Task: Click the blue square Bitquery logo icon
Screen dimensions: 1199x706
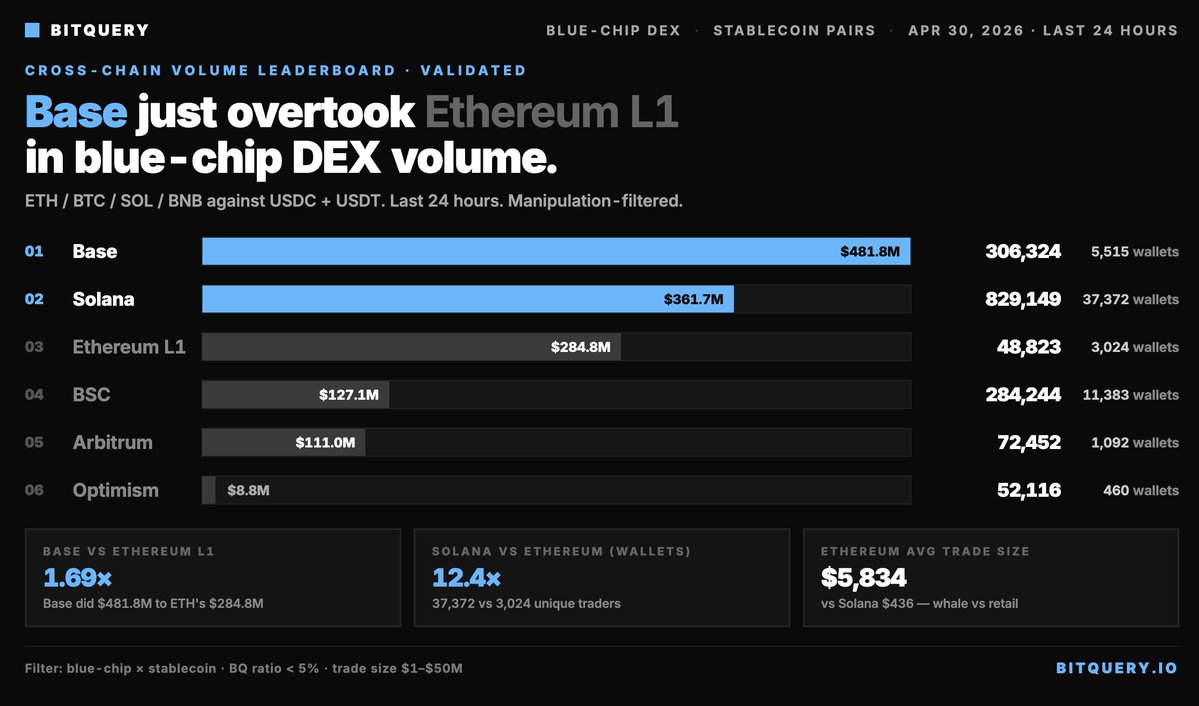Action: pos(32,30)
